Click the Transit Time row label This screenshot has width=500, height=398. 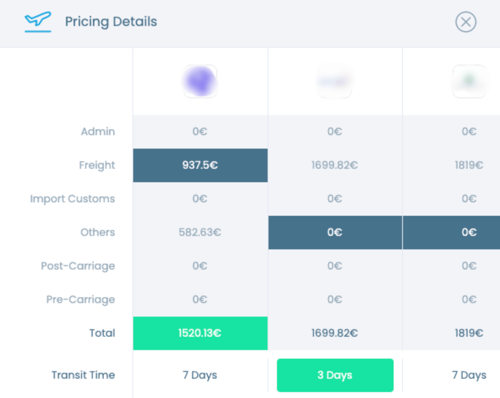click(83, 375)
